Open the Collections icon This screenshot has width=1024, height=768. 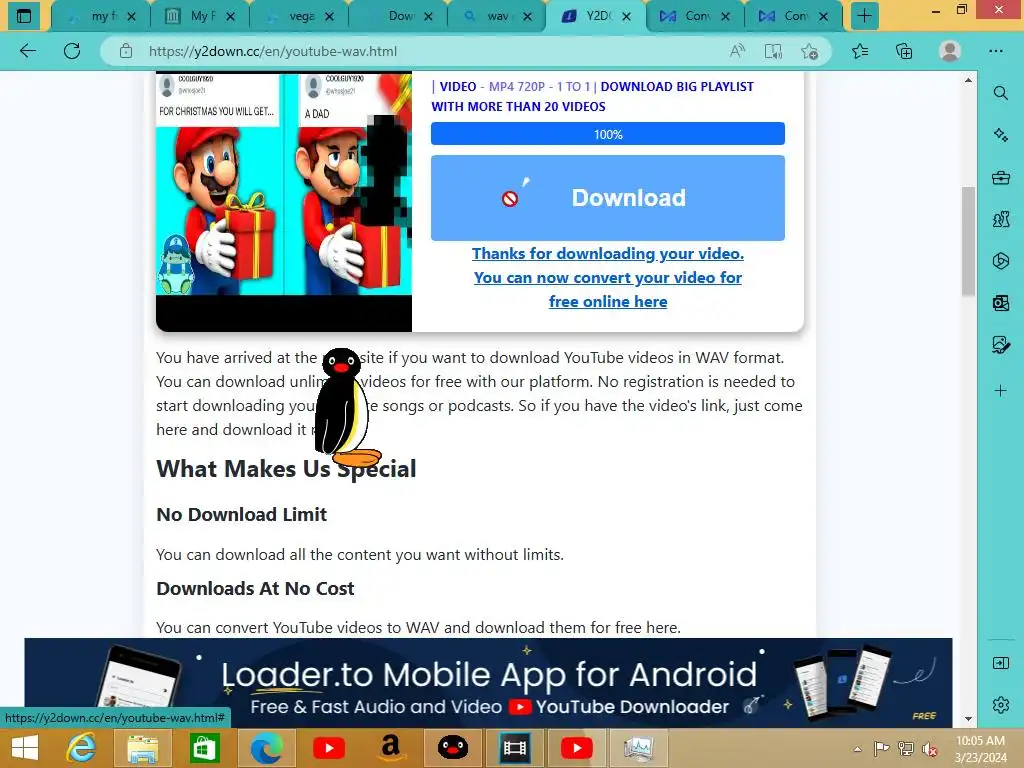[x=904, y=51]
